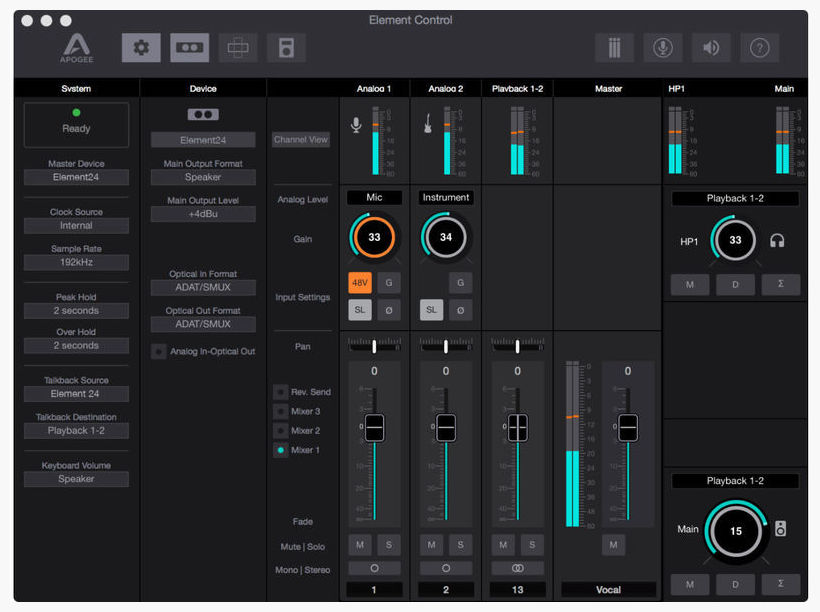Click the microphone icon on Analog 1

[356, 125]
